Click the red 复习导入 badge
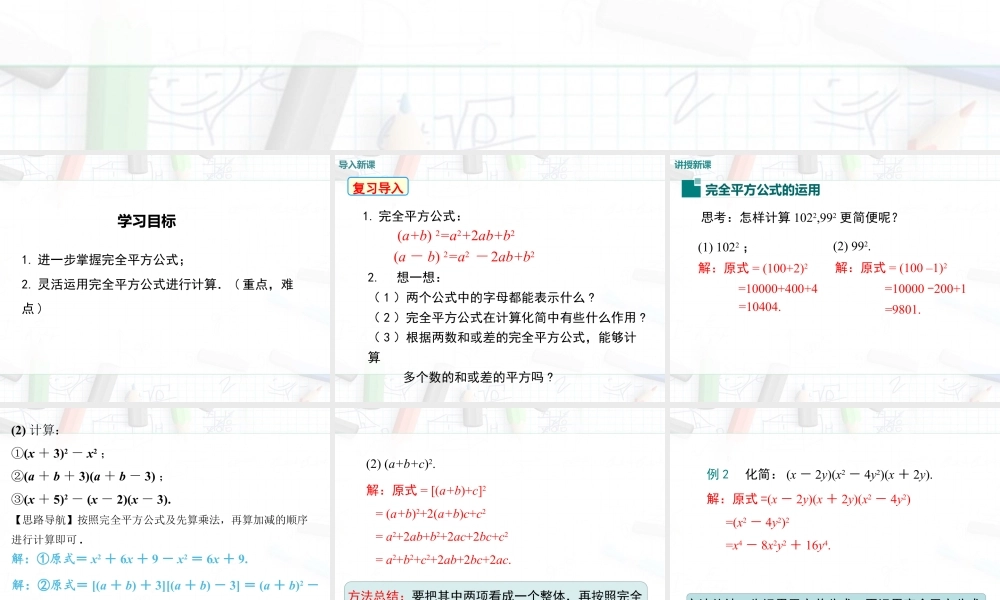Image resolution: width=1000 pixels, height=600 pixels. [377, 186]
